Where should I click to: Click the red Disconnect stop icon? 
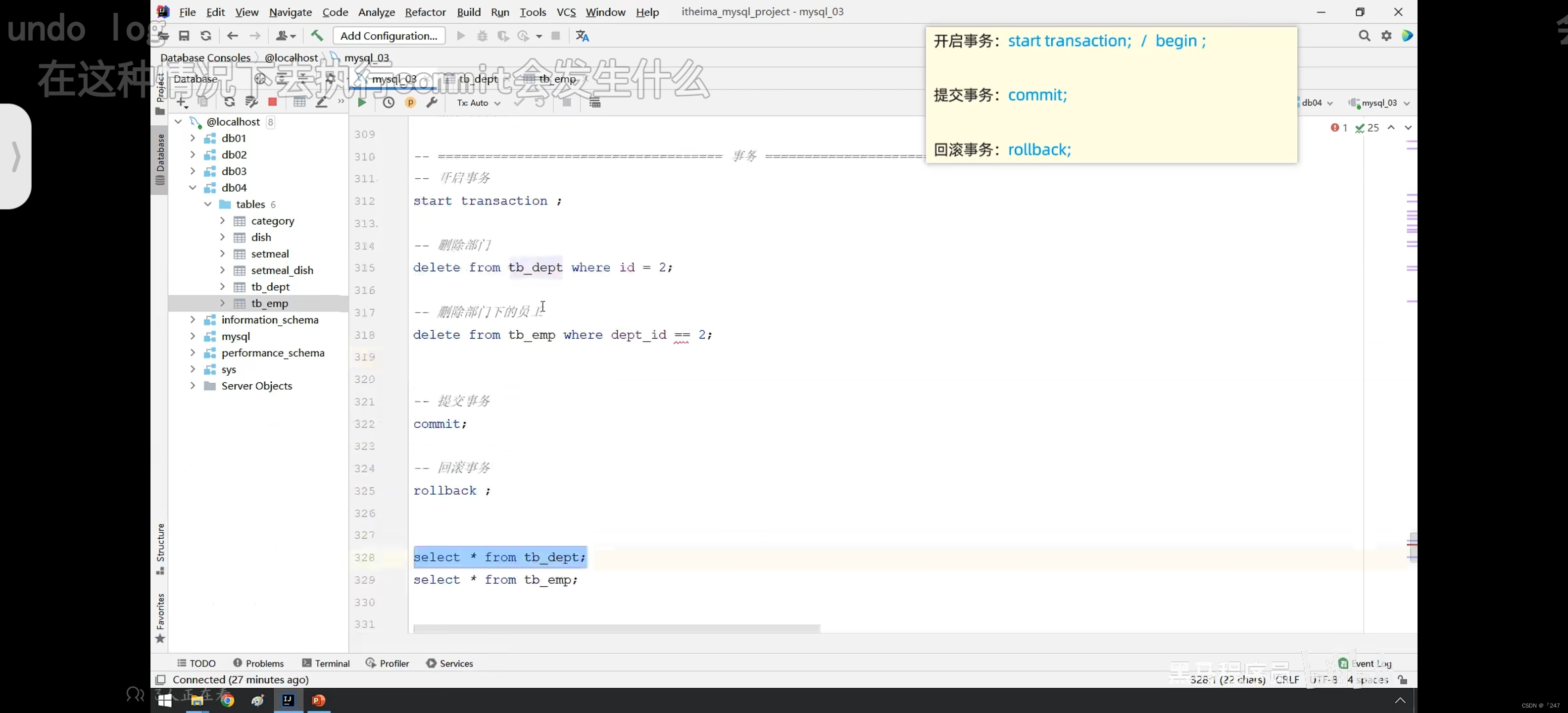272,102
